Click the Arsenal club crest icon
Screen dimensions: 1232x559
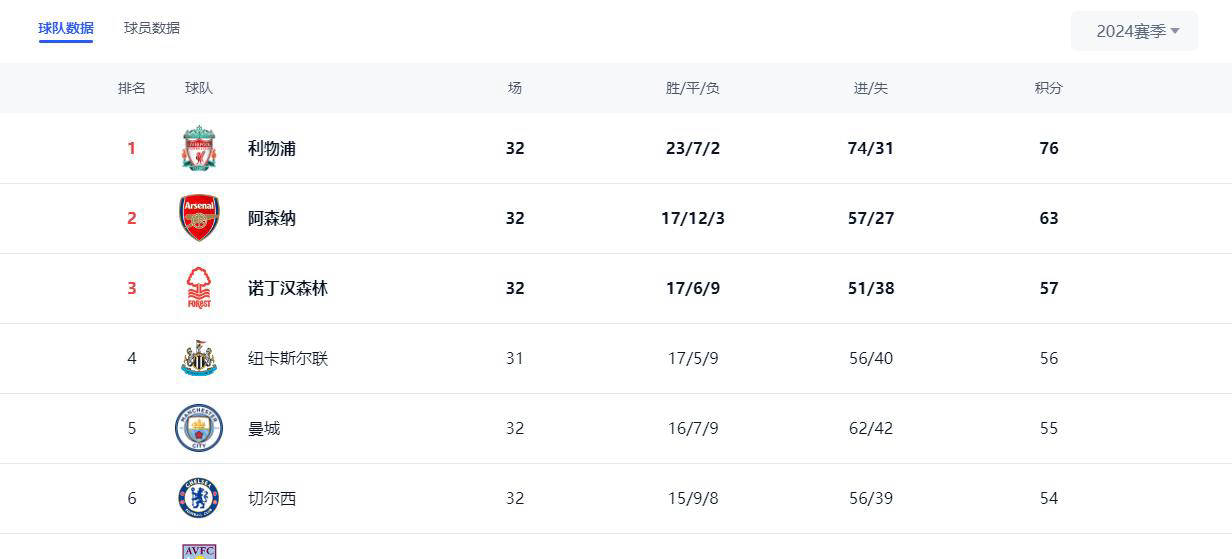(199, 218)
